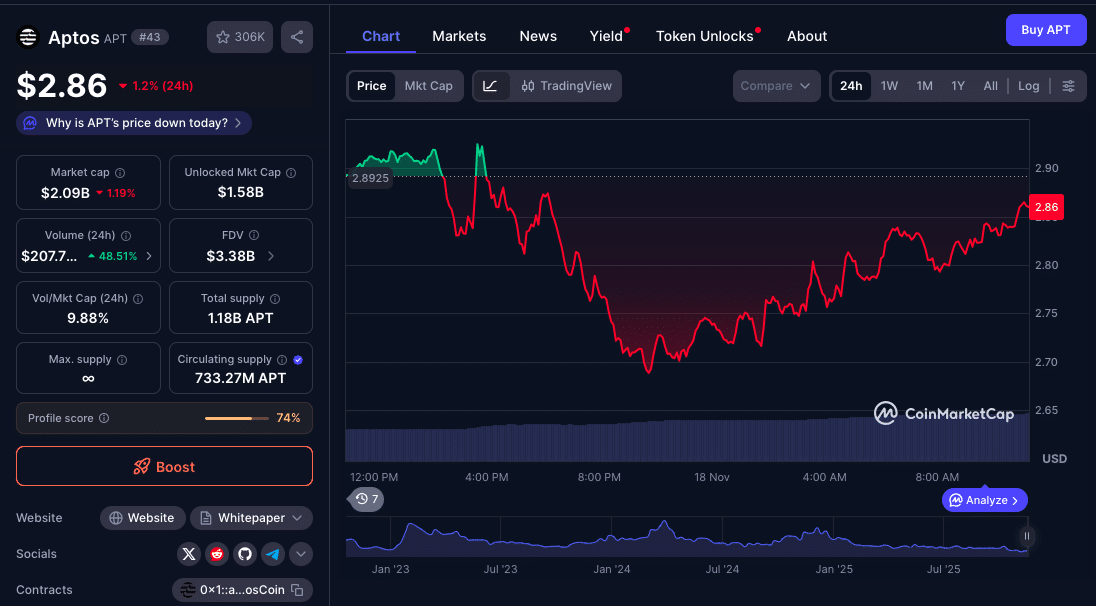Expand the socials chevron for more links
Image resolution: width=1096 pixels, height=606 pixels.
click(x=300, y=554)
